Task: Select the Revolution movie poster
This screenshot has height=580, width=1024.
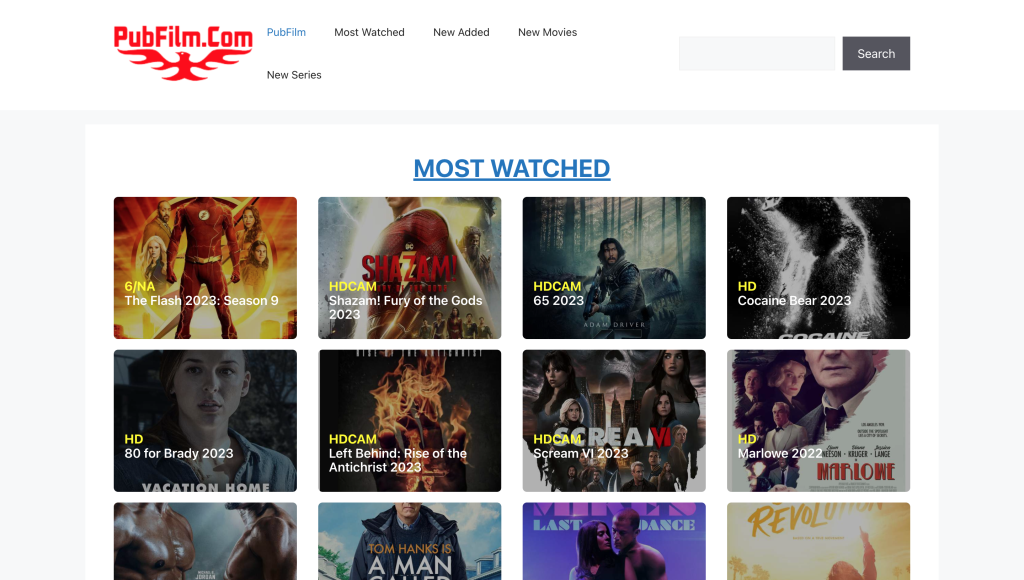Action: tap(818, 541)
